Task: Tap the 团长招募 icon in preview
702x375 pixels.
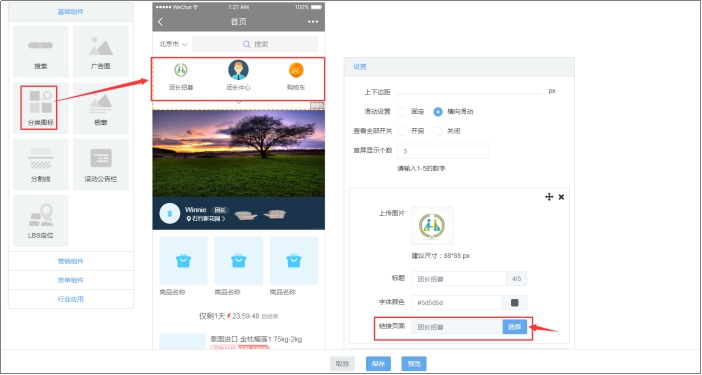Action: 181,70
